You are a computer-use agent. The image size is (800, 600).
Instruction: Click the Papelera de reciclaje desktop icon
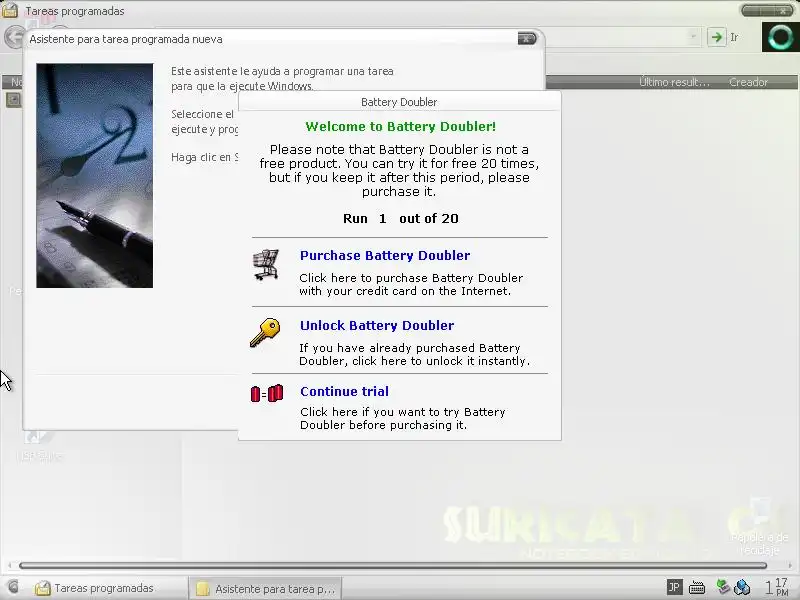click(759, 527)
